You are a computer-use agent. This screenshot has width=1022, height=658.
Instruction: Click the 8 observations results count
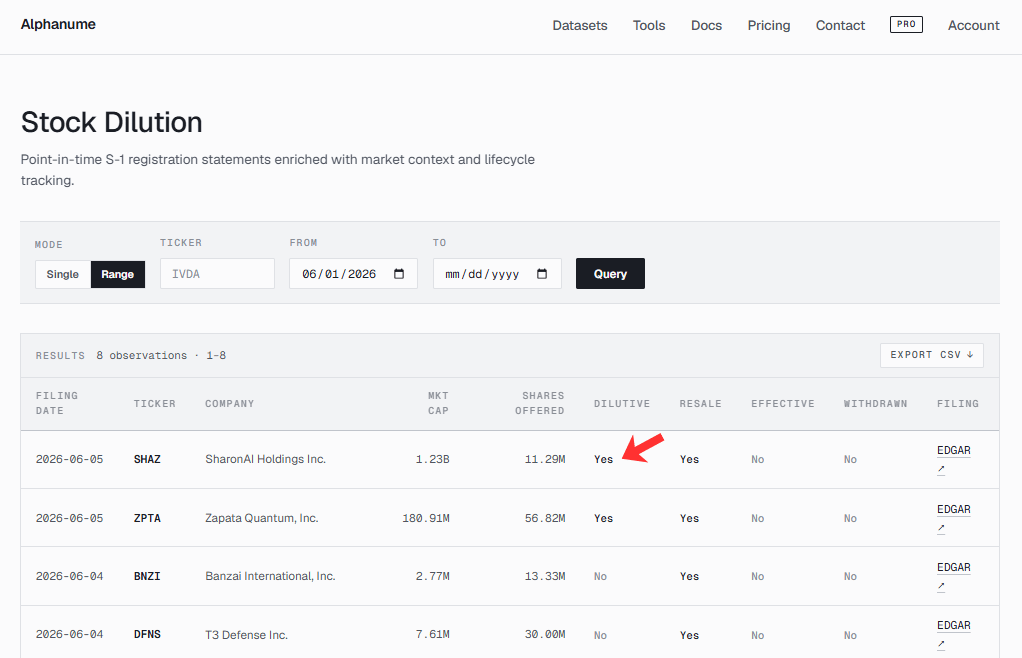[141, 356]
